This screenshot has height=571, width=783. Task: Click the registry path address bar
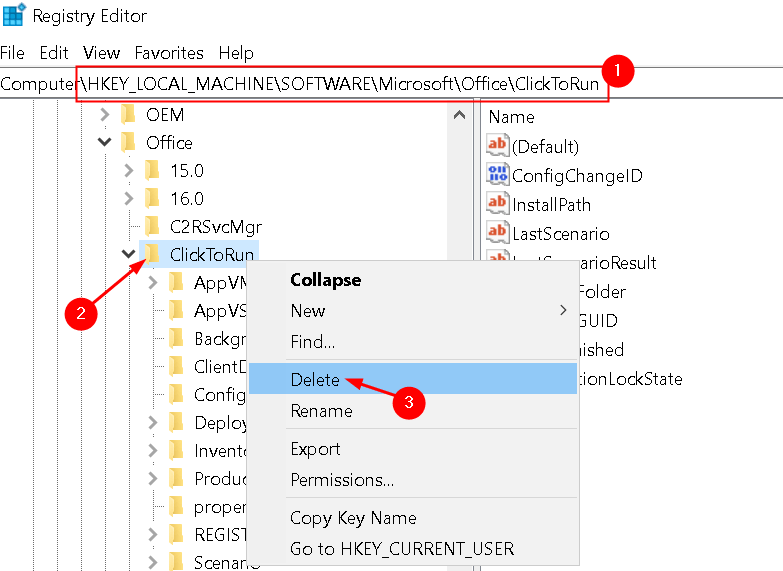point(392,83)
